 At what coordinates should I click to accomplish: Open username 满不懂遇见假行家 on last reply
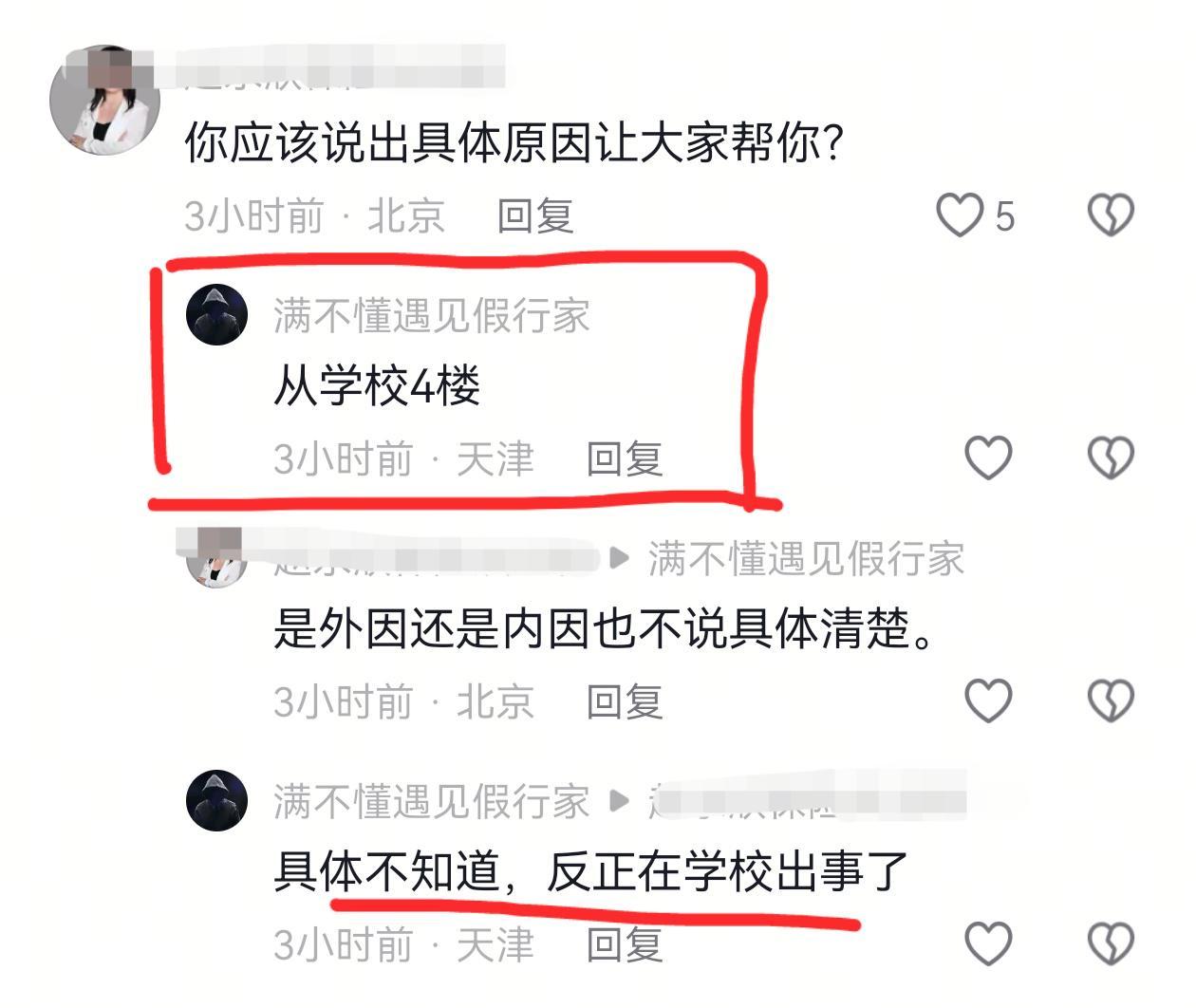point(432,801)
